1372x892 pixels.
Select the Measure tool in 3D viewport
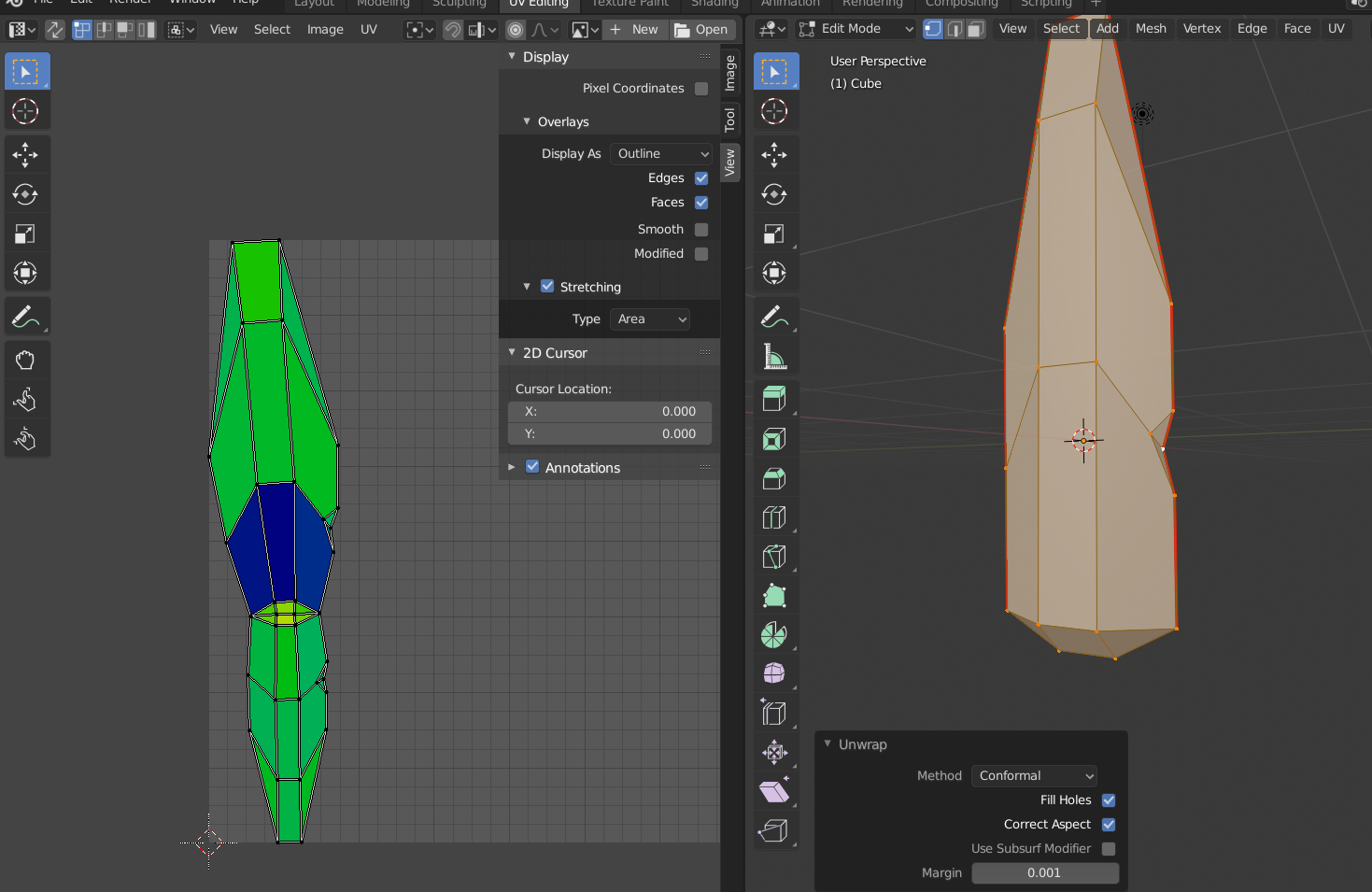(774, 357)
